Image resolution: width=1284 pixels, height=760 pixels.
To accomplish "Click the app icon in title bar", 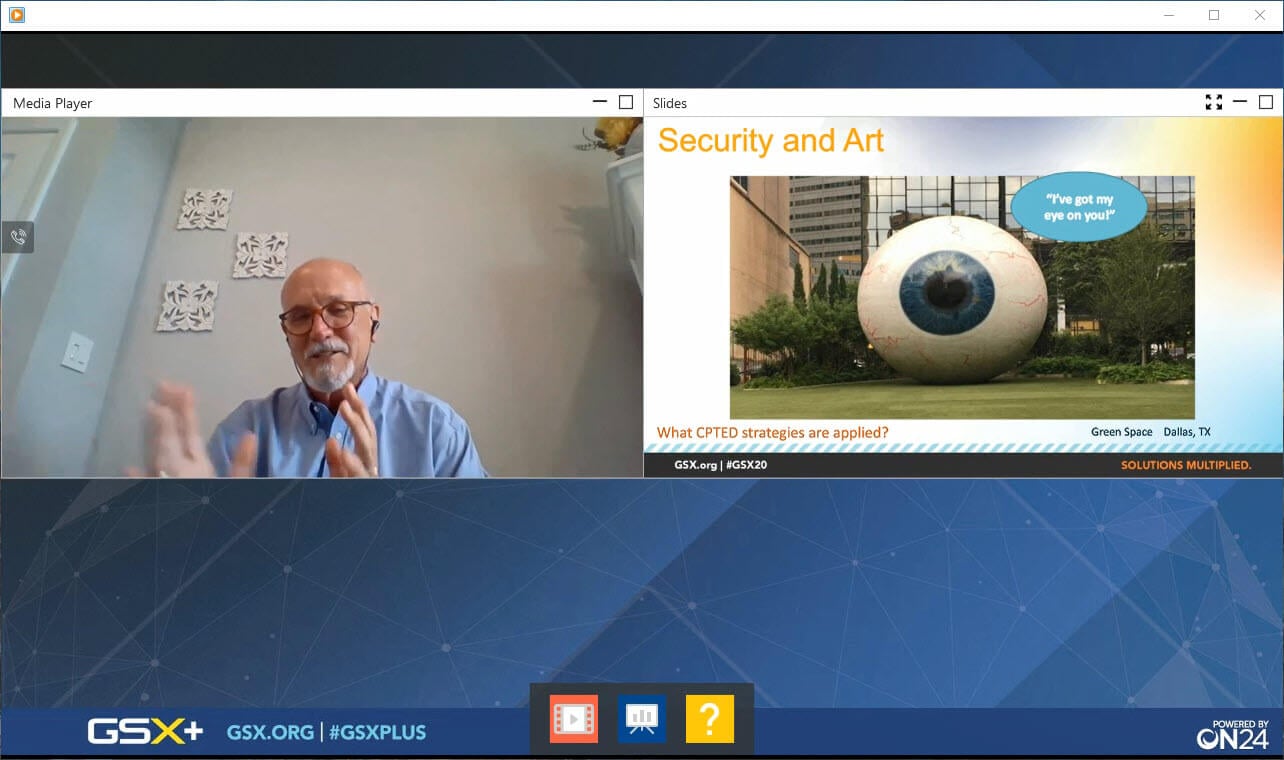I will pyautogui.click(x=16, y=15).
